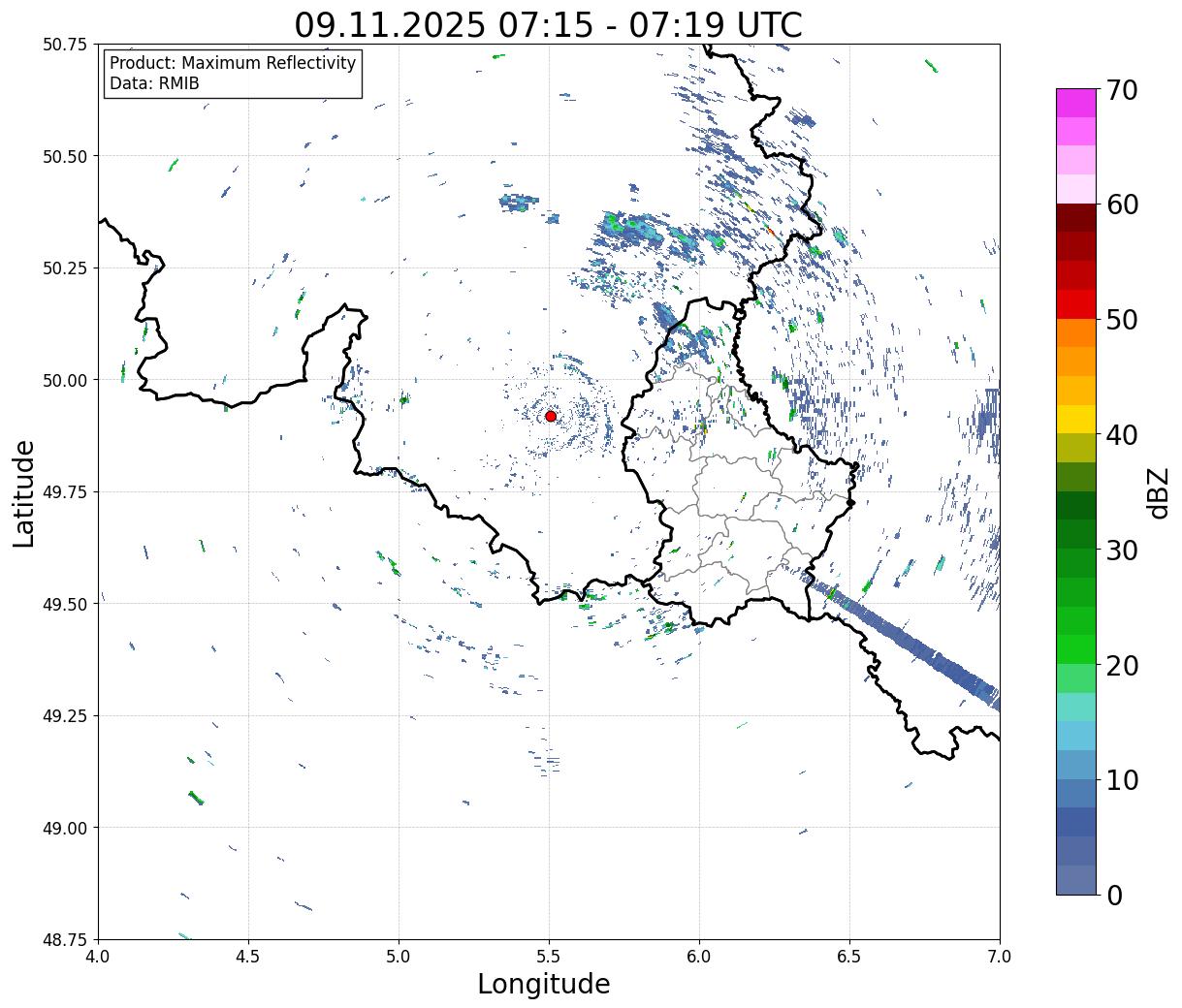Click the longitude tick label '6.0'

[699, 957]
